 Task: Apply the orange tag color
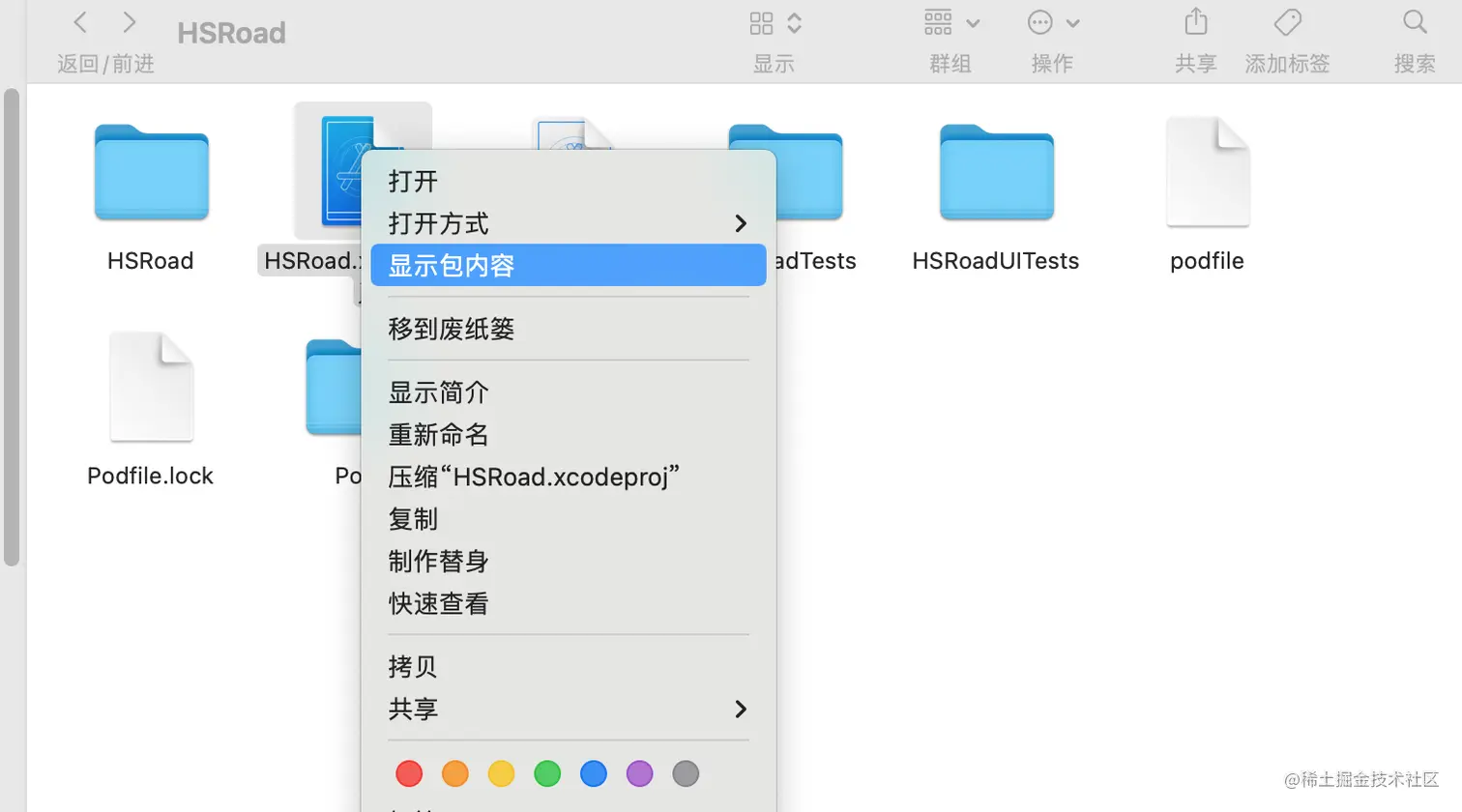tap(455, 773)
